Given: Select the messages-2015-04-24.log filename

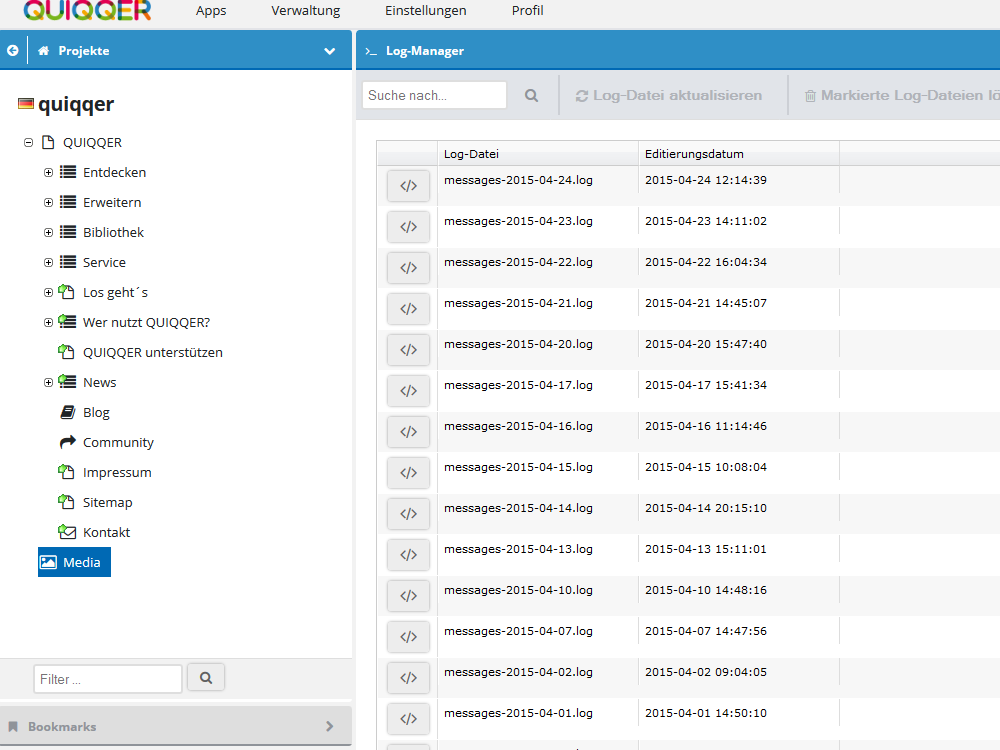Looking at the screenshot, I should [x=518, y=180].
